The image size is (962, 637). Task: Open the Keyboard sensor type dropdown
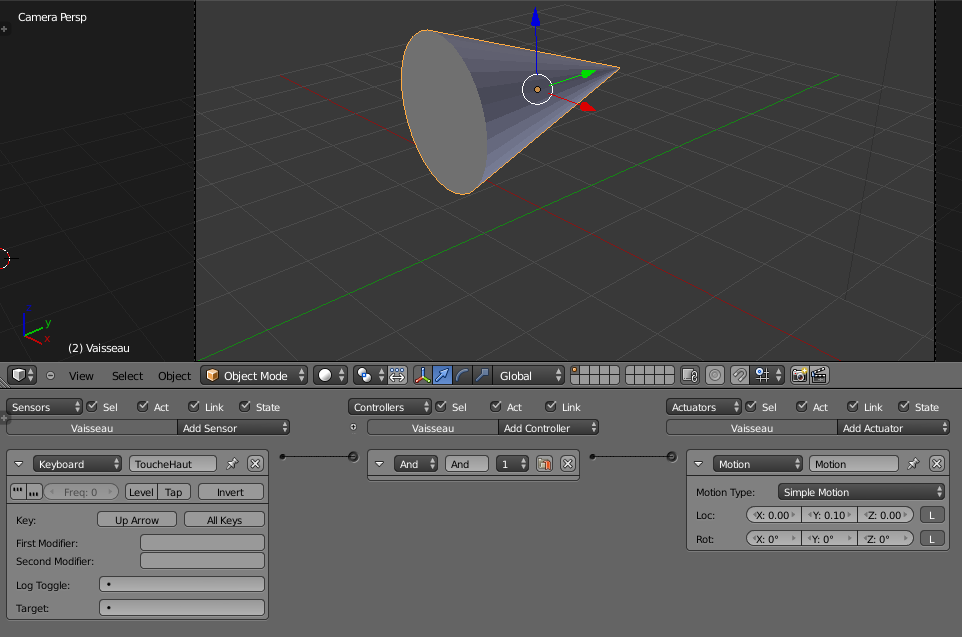coord(78,464)
